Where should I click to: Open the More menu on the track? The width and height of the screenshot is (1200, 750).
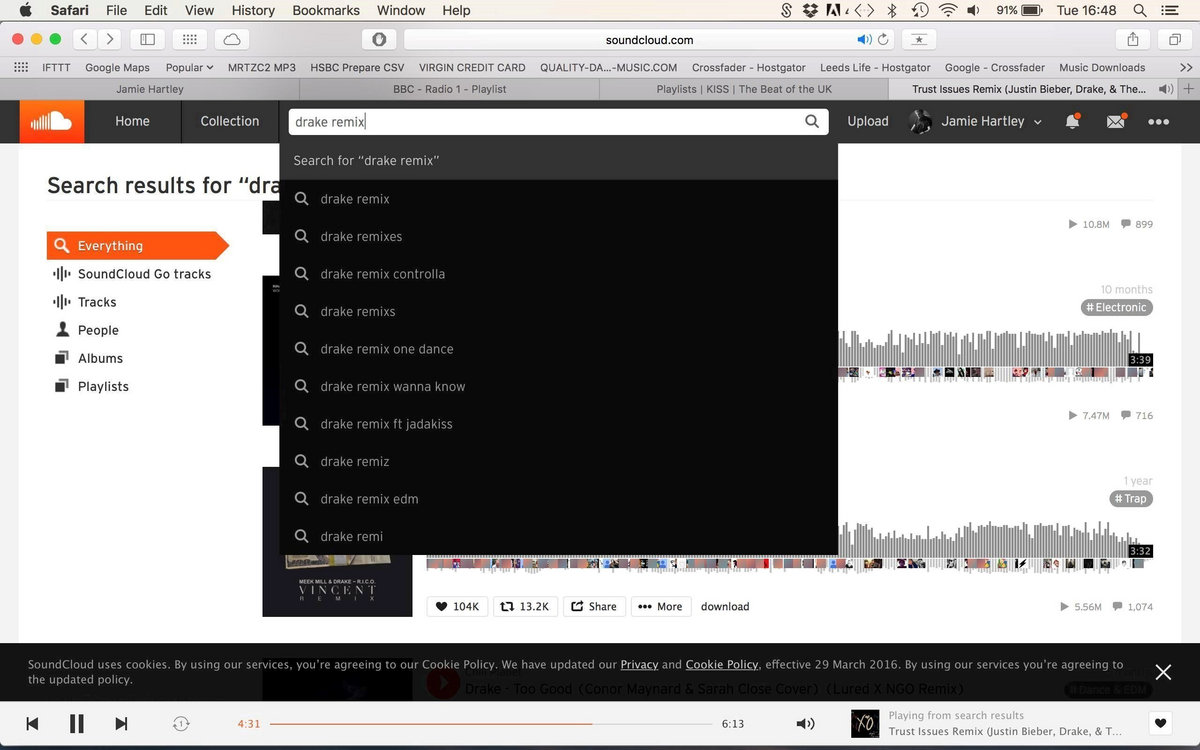coord(660,606)
